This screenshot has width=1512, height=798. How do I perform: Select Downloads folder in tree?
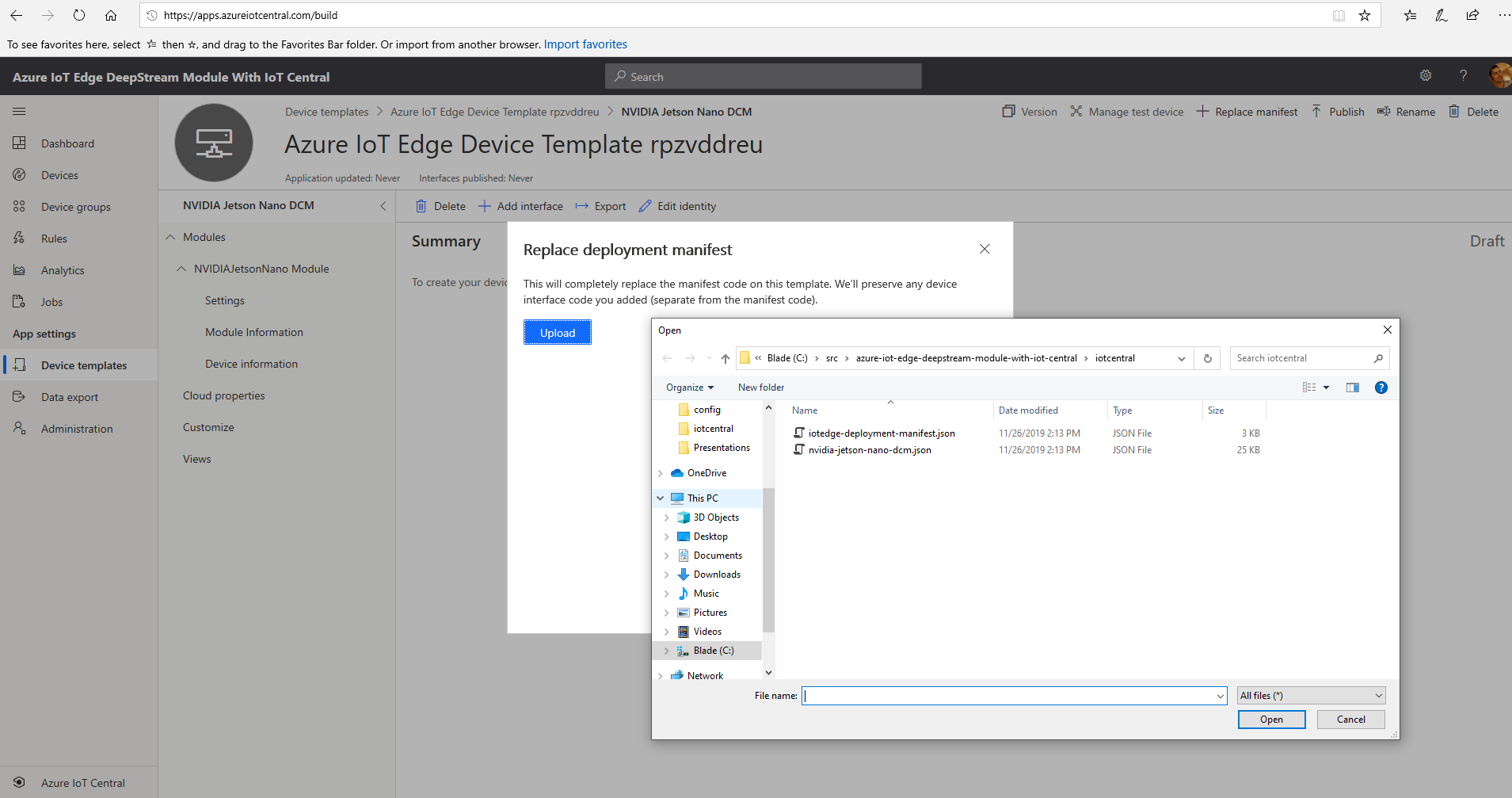(x=717, y=575)
